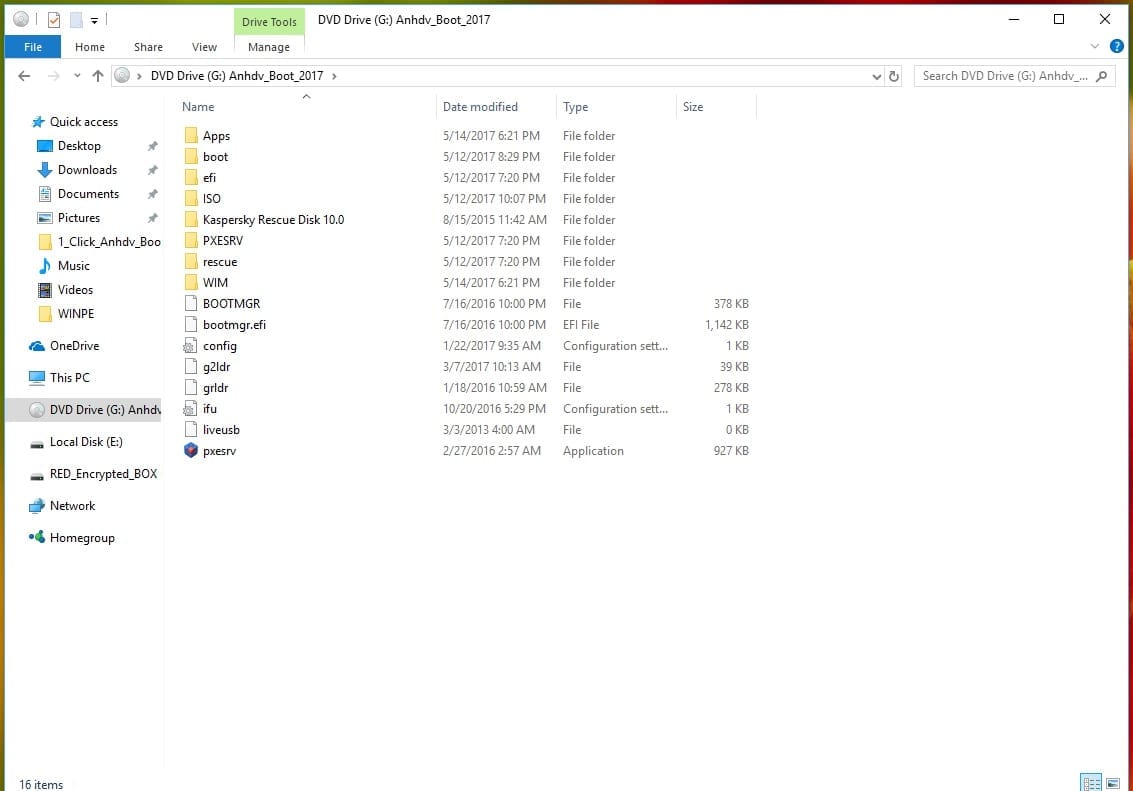This screenshot has width=1133, height=791.
Task: Select the pxesrv application icon
Action: [191, 450]
